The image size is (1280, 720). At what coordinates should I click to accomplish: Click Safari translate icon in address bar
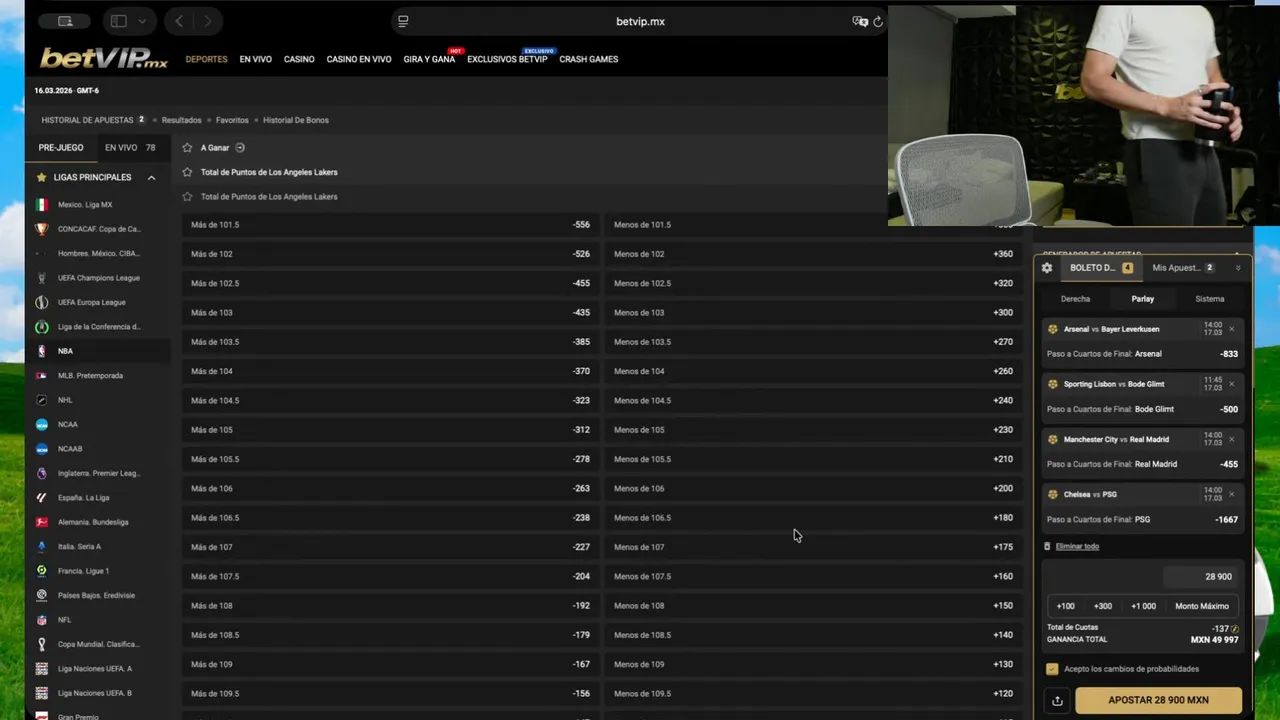pyautogui.click(x=859, y=21)
